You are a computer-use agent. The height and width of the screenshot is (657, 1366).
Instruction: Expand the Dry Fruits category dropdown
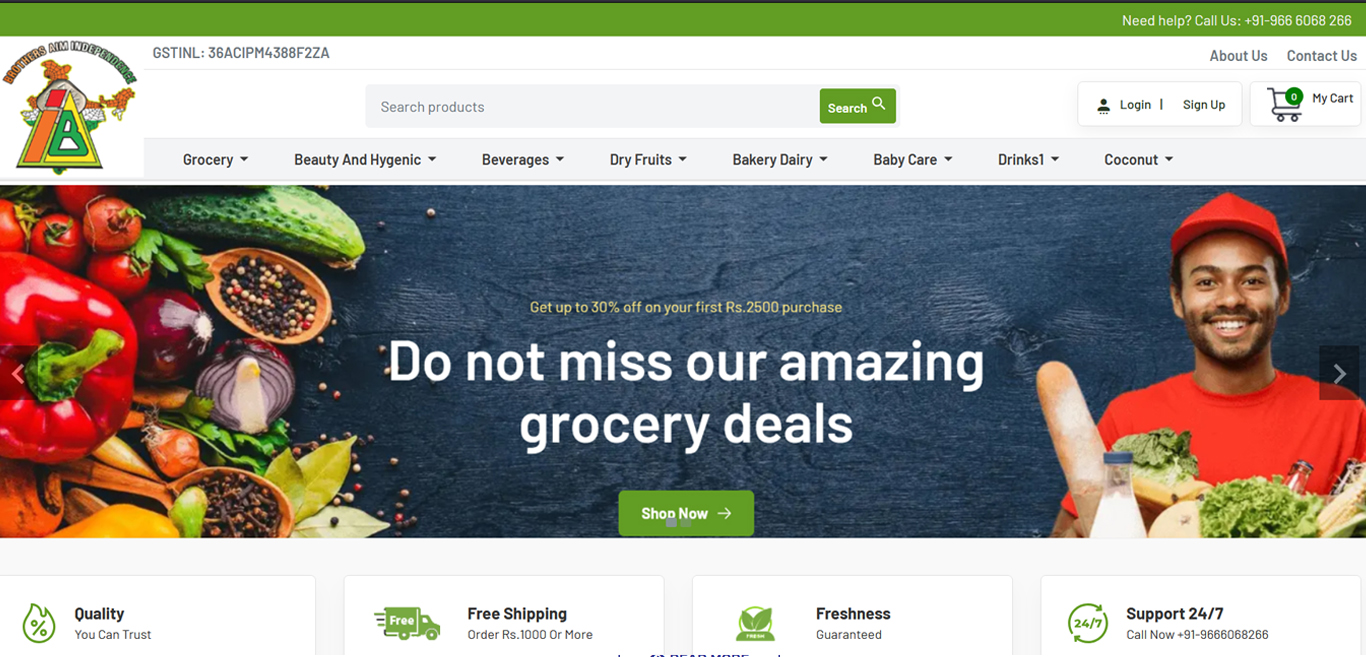648,159
